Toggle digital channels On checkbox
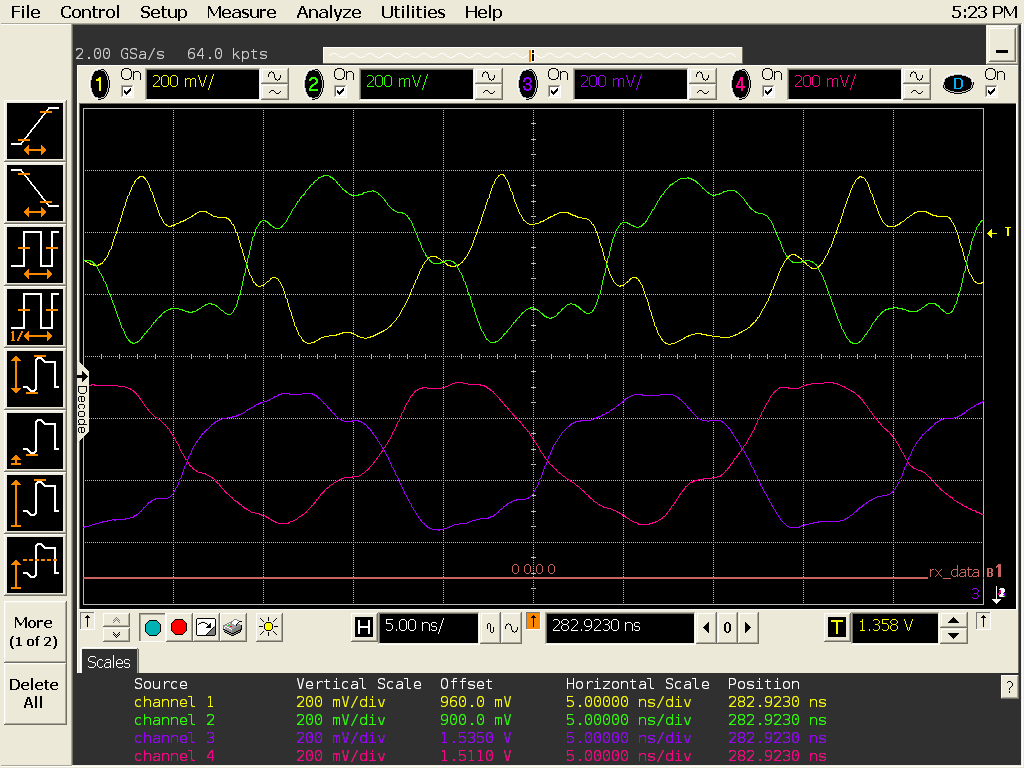 [x=991, y=91]
